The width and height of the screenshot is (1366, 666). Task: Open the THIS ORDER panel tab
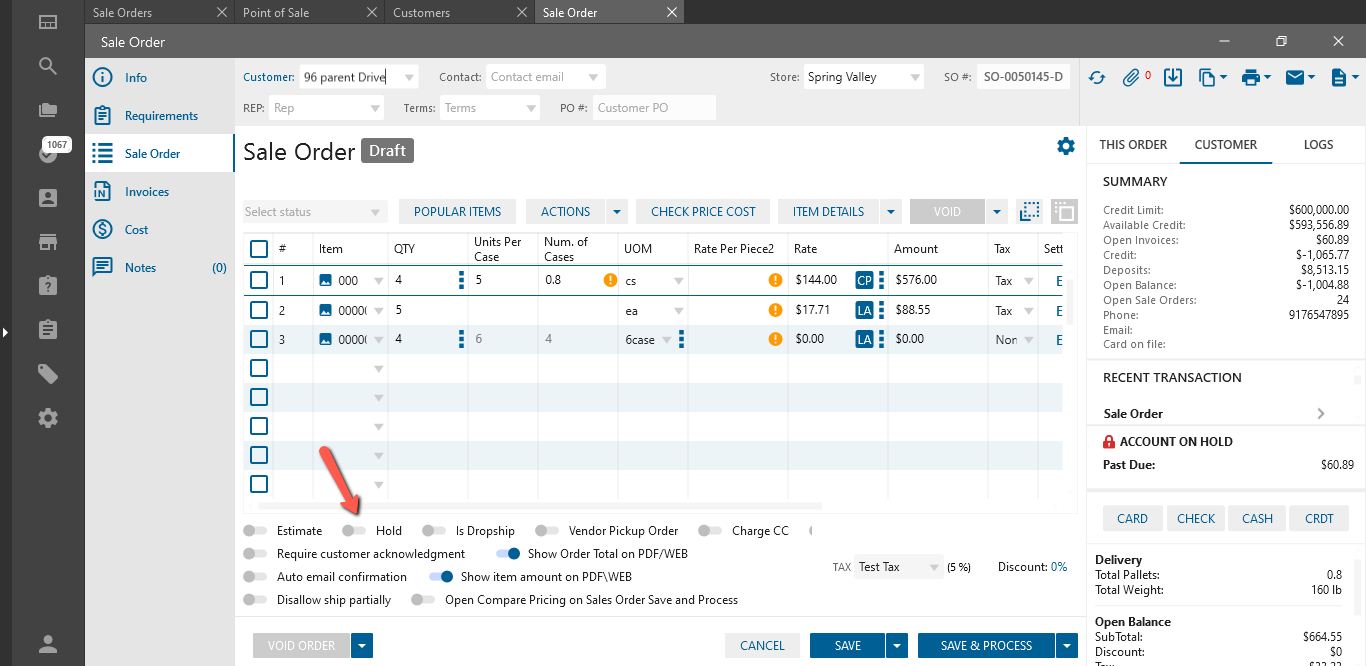1133,145
